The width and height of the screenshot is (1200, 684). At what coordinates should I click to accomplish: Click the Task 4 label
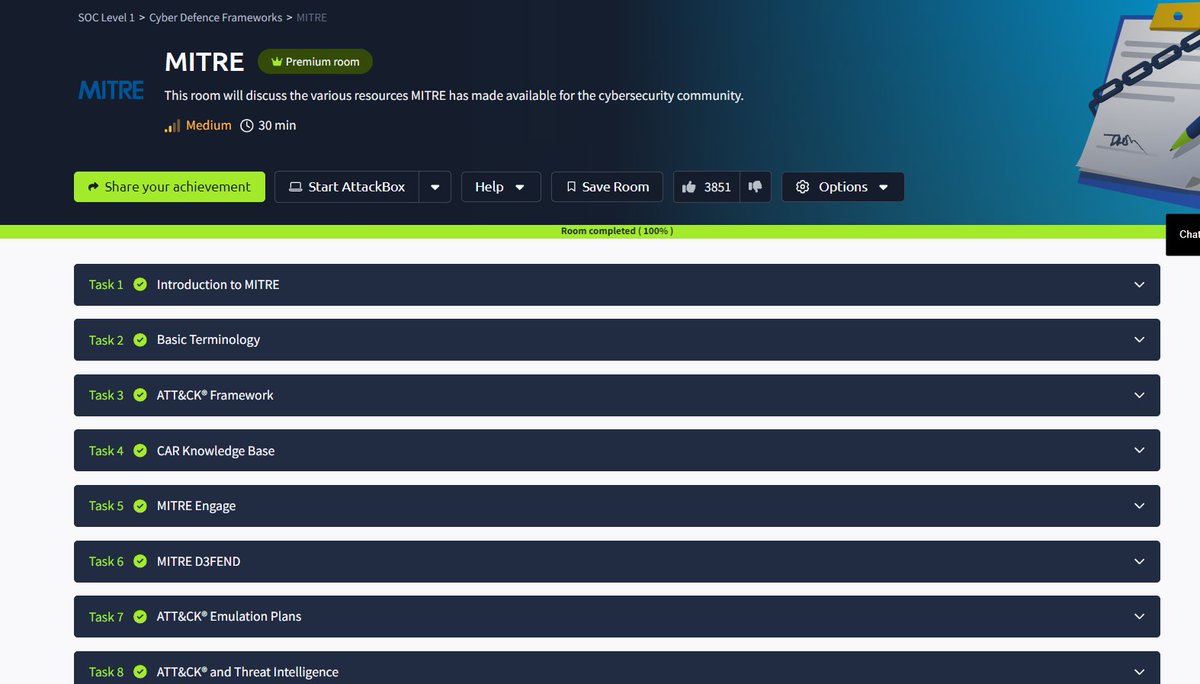pyautogui.click(x=106, y=451)
